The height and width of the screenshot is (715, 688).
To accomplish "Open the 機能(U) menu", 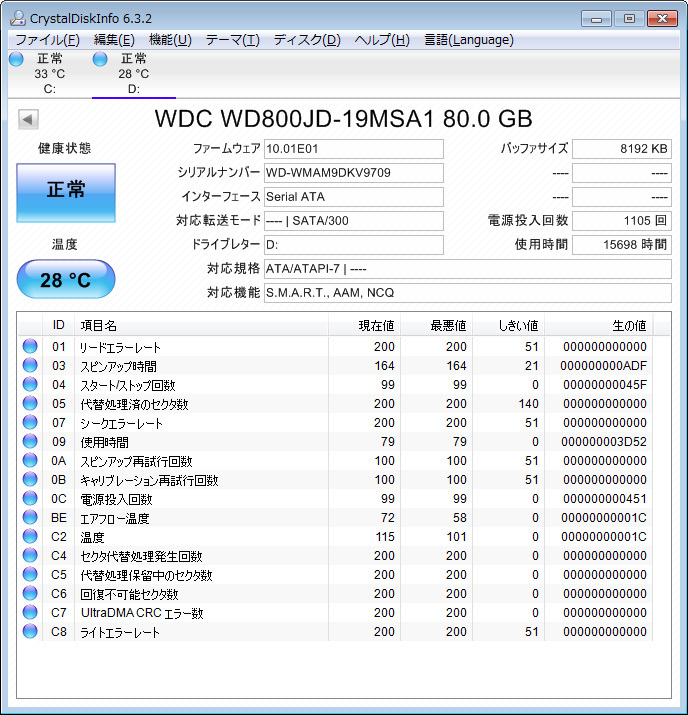I will (170, 40).
